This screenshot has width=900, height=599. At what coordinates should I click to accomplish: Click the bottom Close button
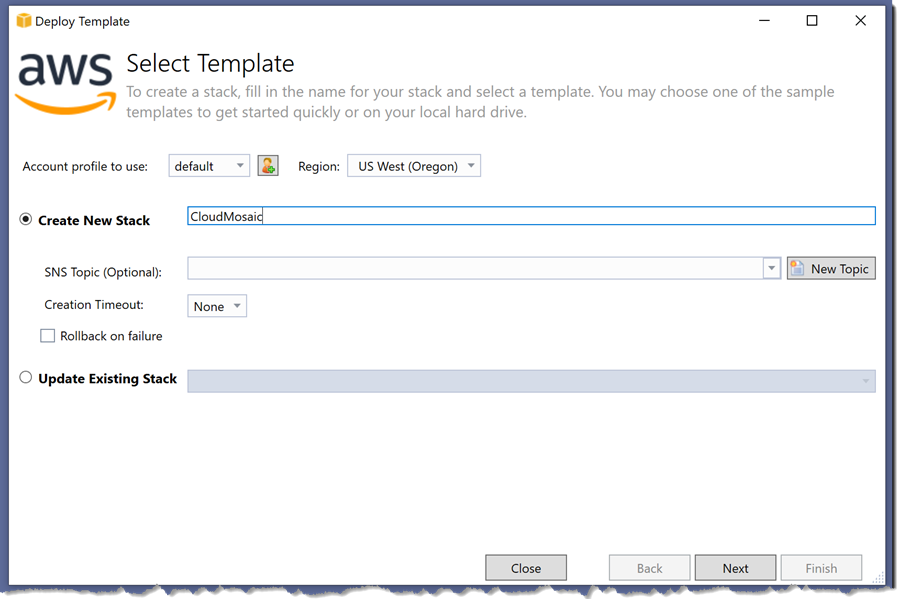pos(526,568)
